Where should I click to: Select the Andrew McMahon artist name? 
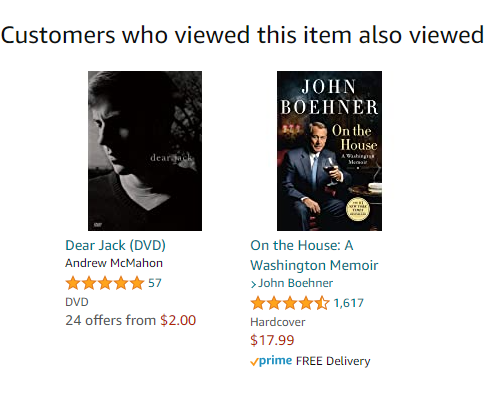coord(114,263)
